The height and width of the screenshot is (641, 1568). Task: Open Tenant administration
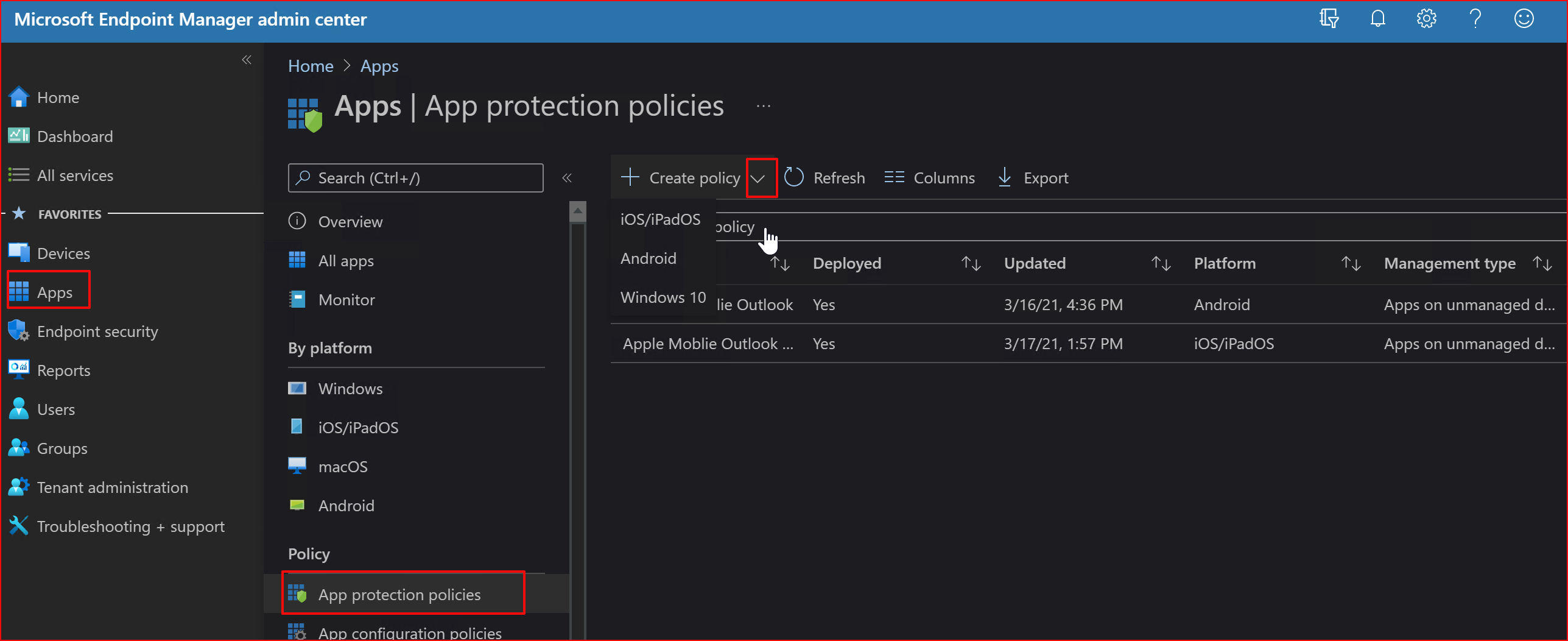point(113,487)
